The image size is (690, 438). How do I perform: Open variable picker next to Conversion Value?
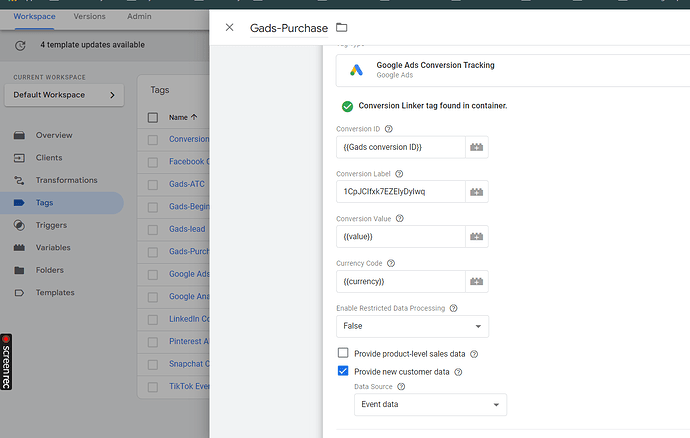coord(477,237)
